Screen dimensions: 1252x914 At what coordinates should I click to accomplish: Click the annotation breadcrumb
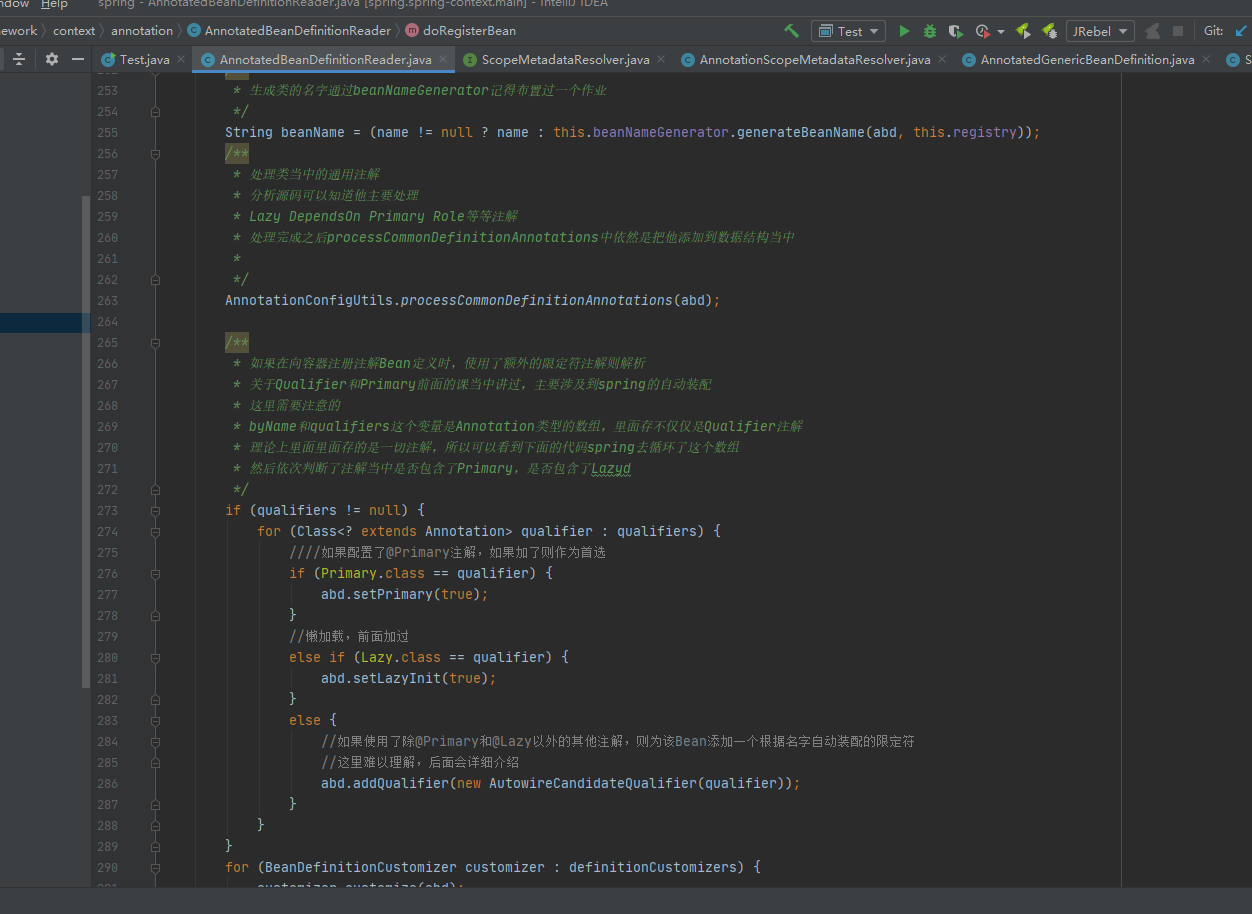[x=142, y=31]
